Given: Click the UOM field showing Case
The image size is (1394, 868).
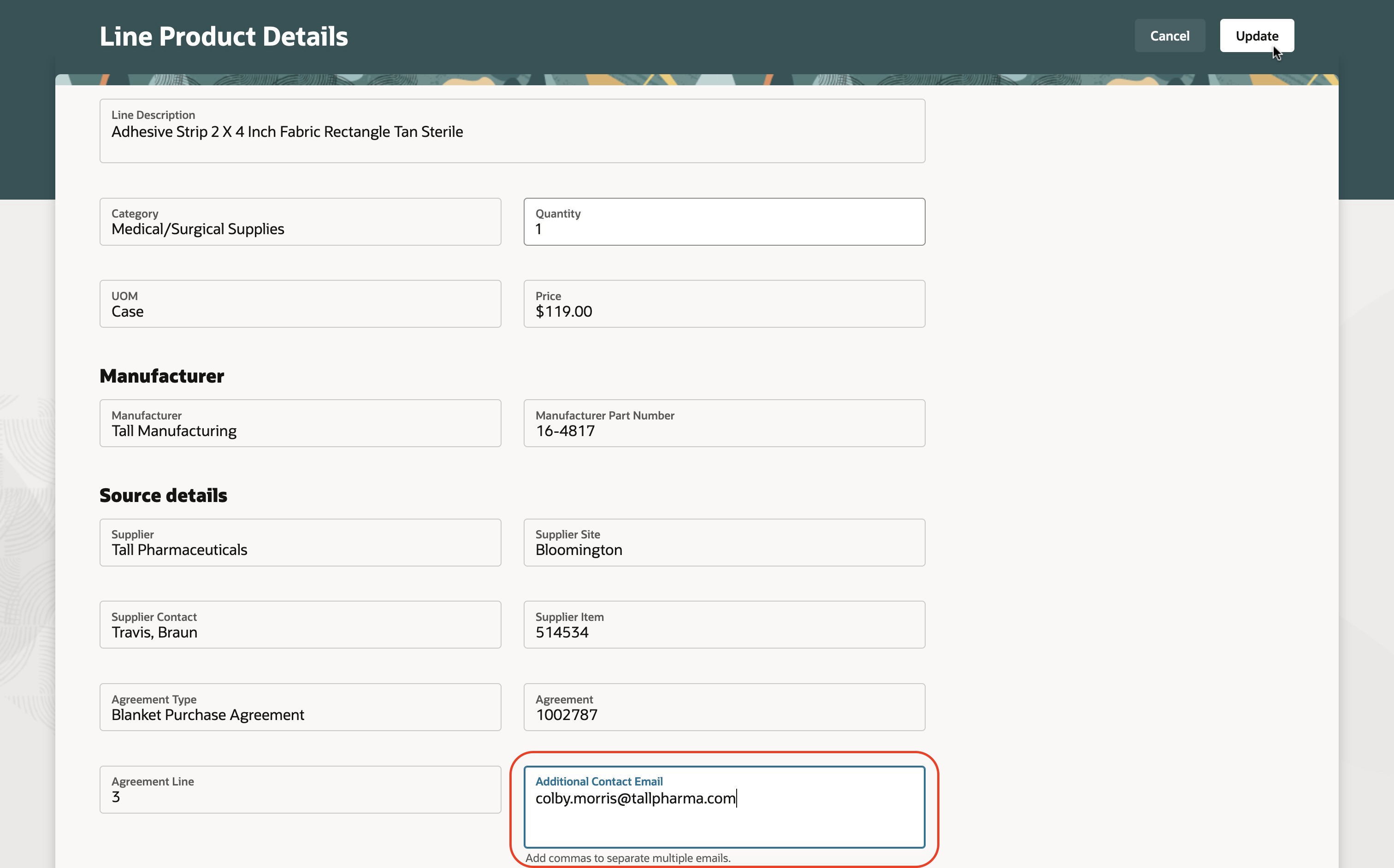Looking at the screenshot, I should (x=300, y=304).
